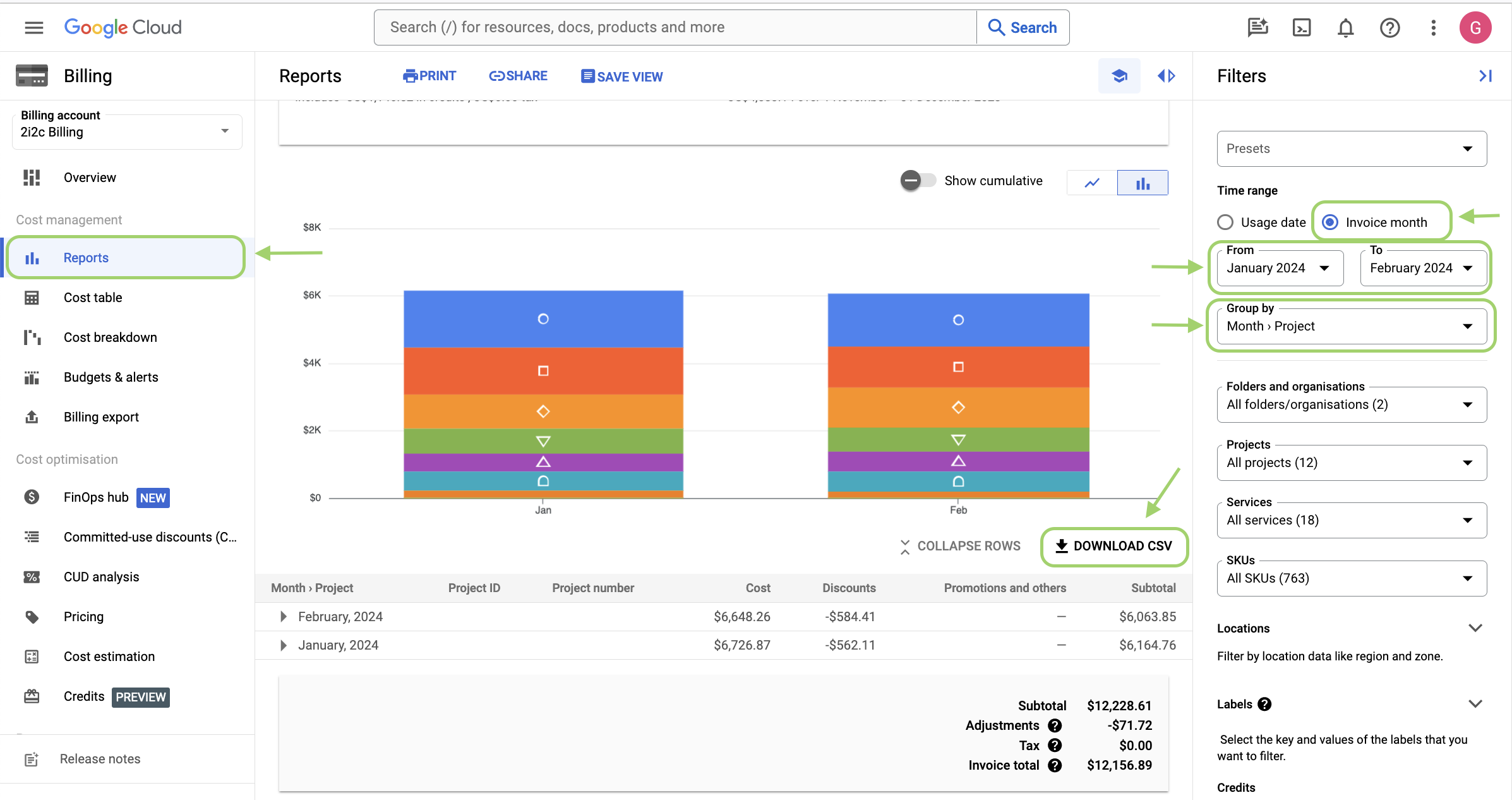Click help icon next to Adjustments
The height and width of the screenshot is (800, 1512).
click(x=1055, y=725)
